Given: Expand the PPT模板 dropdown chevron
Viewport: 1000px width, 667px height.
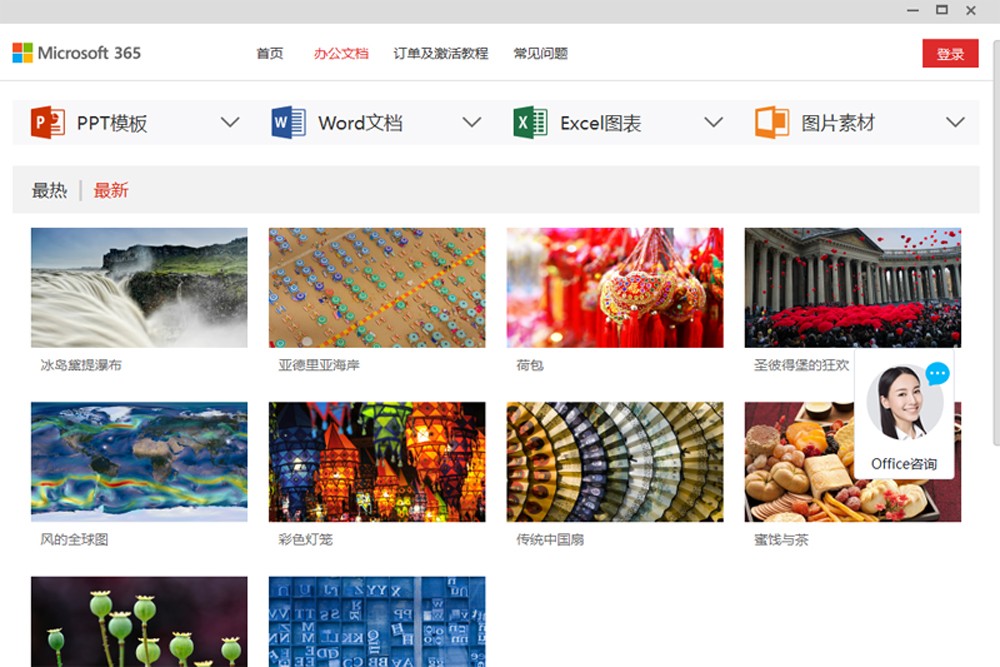Looking at the screenshot, I should coord(230,121).
